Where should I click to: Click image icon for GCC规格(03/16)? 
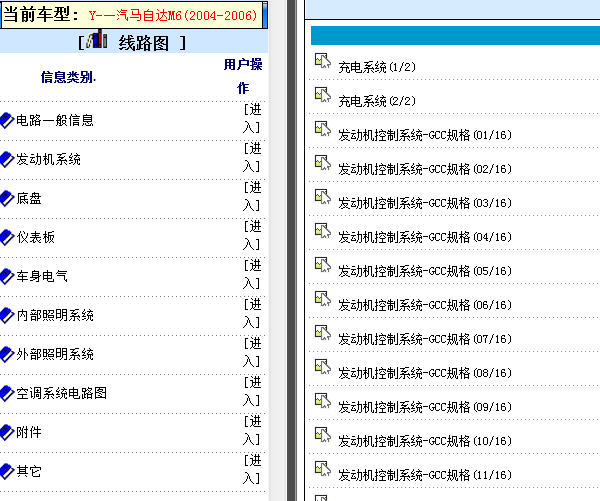[x=323, y=197]
